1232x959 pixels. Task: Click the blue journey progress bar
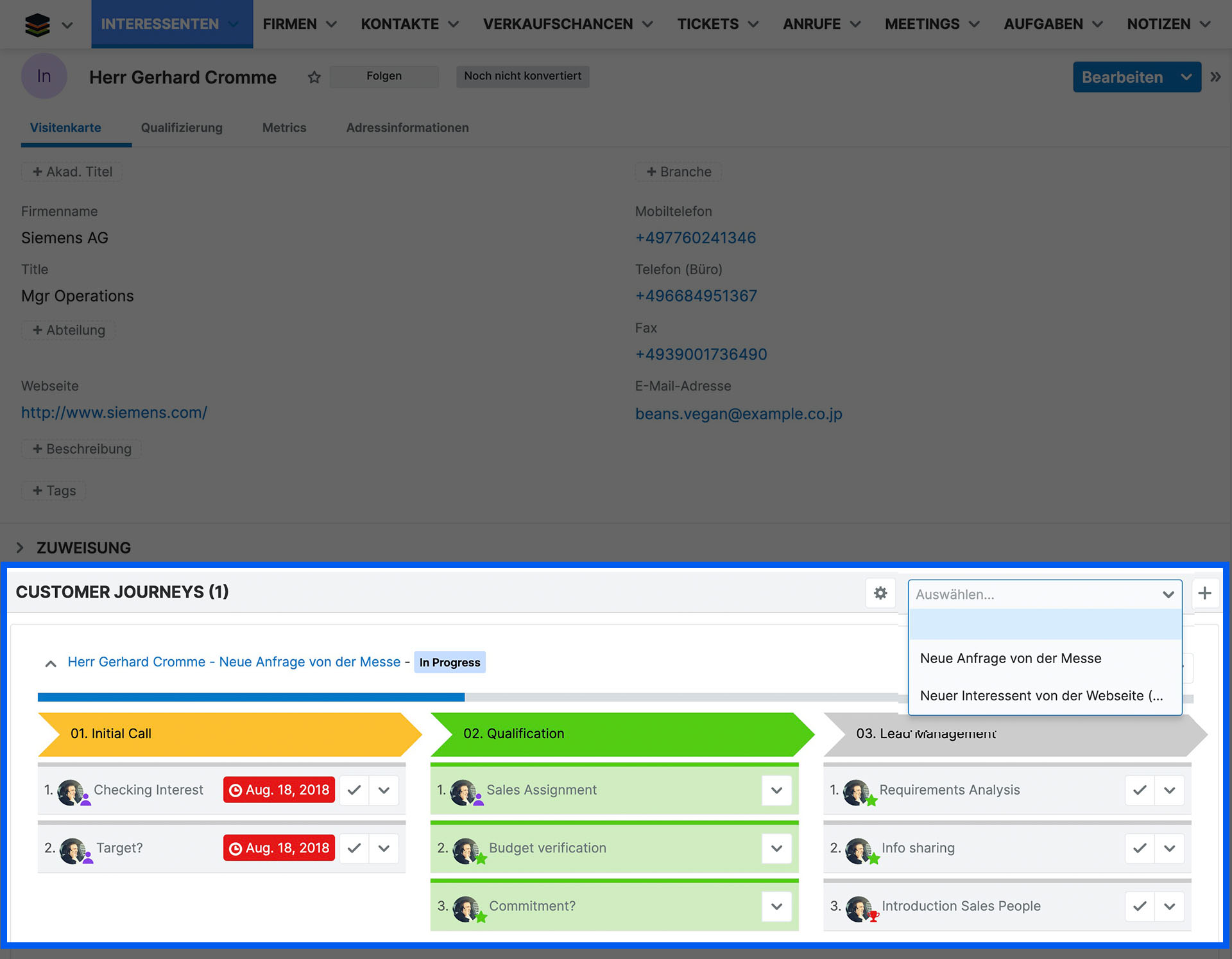tap(251, 697)
